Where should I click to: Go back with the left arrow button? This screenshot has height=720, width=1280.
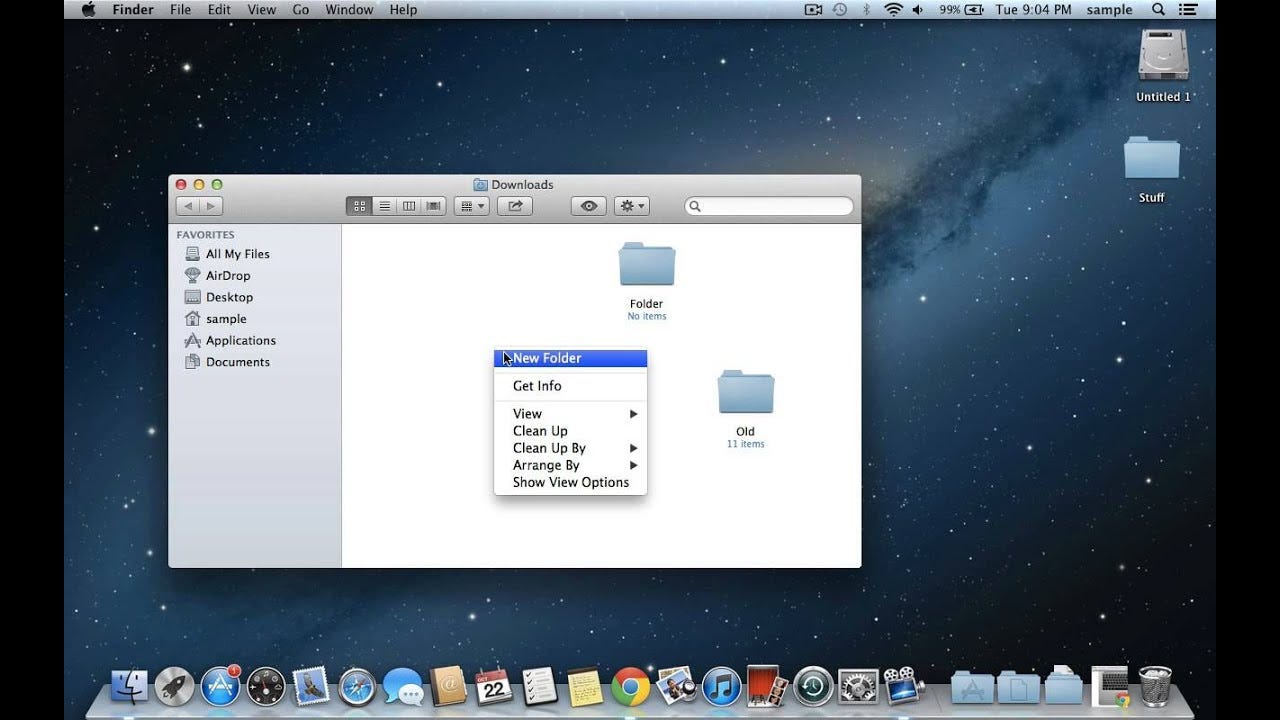click(x=187, y=206)
